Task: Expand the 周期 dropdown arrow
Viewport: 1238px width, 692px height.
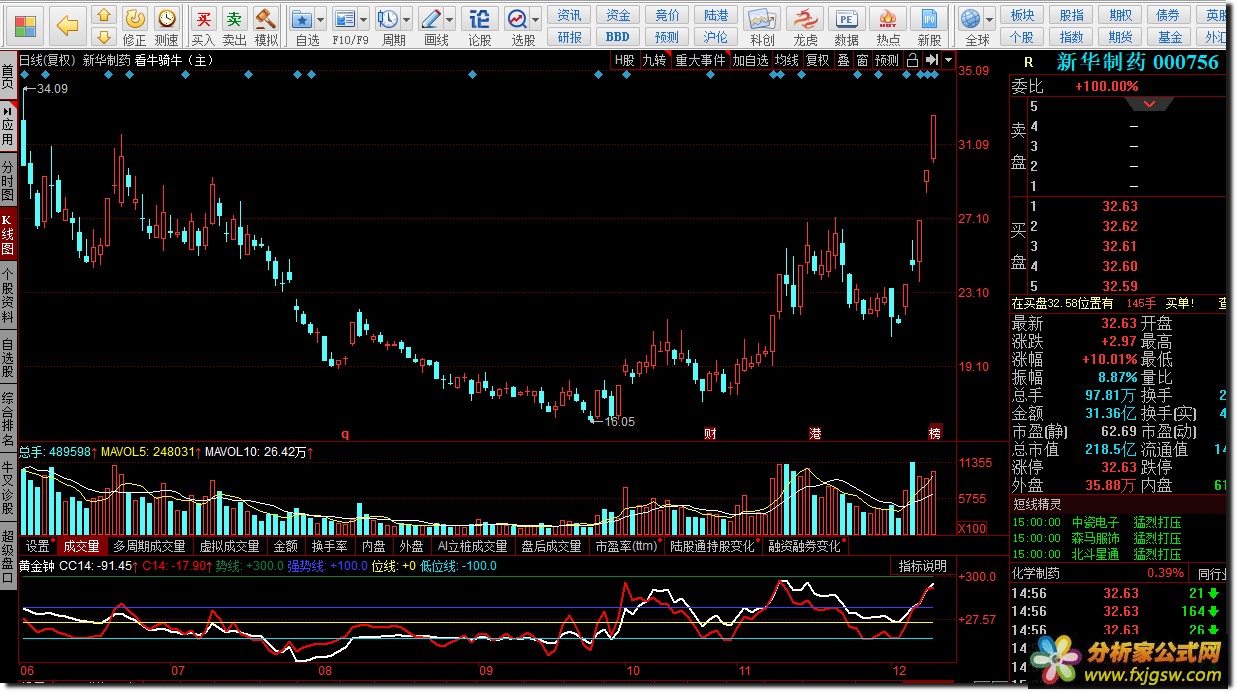Action: pyautogui.click(x=406, y=20)
